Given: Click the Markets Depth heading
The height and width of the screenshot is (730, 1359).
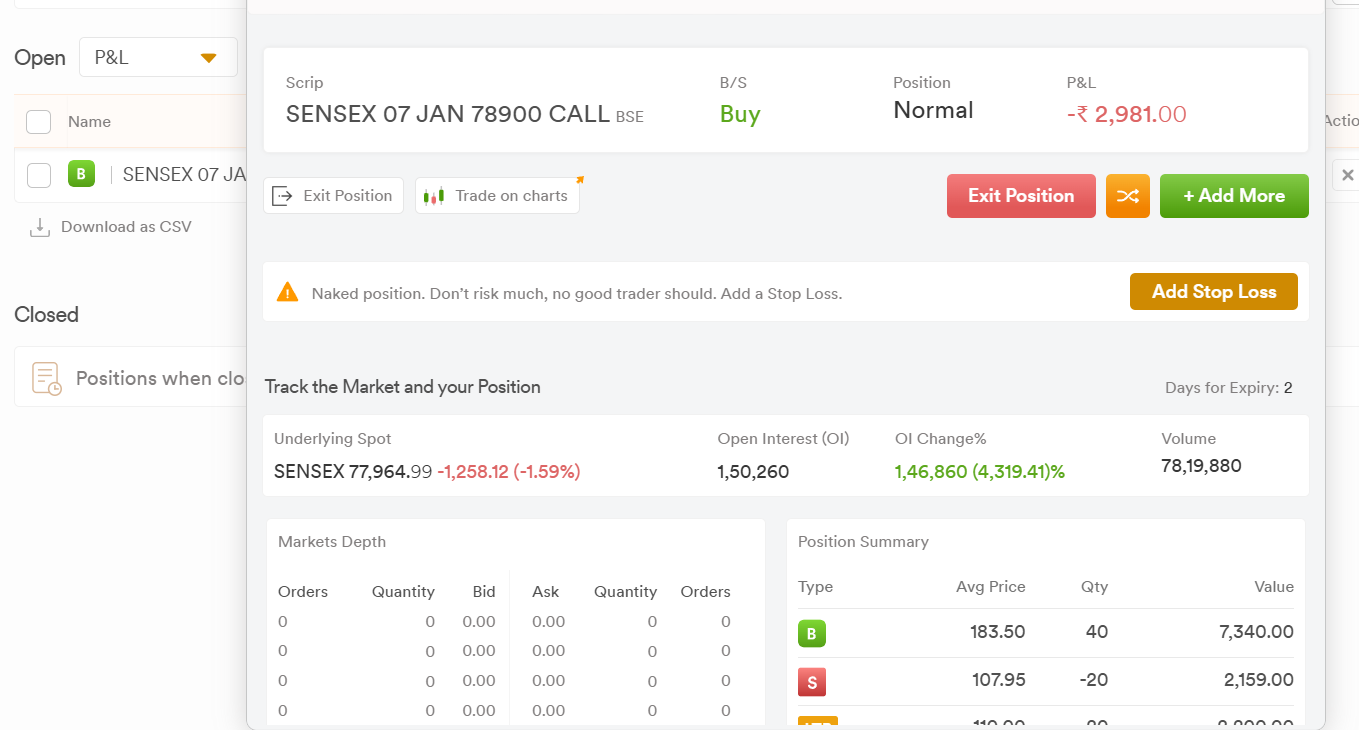Looking at the screenshot, I should click(x=332, y=542).
